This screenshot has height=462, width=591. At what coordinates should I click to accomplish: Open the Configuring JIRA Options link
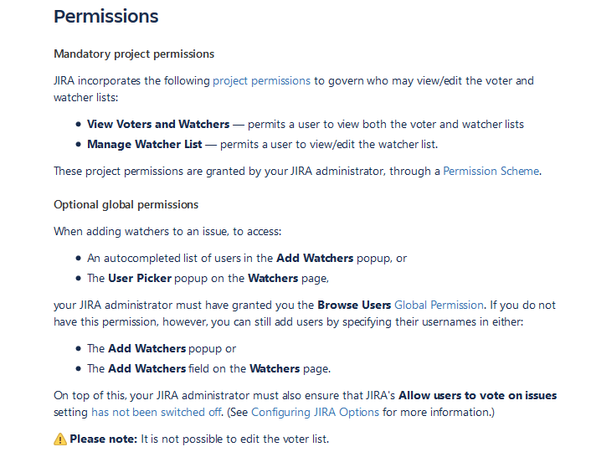tap(315, 412)
